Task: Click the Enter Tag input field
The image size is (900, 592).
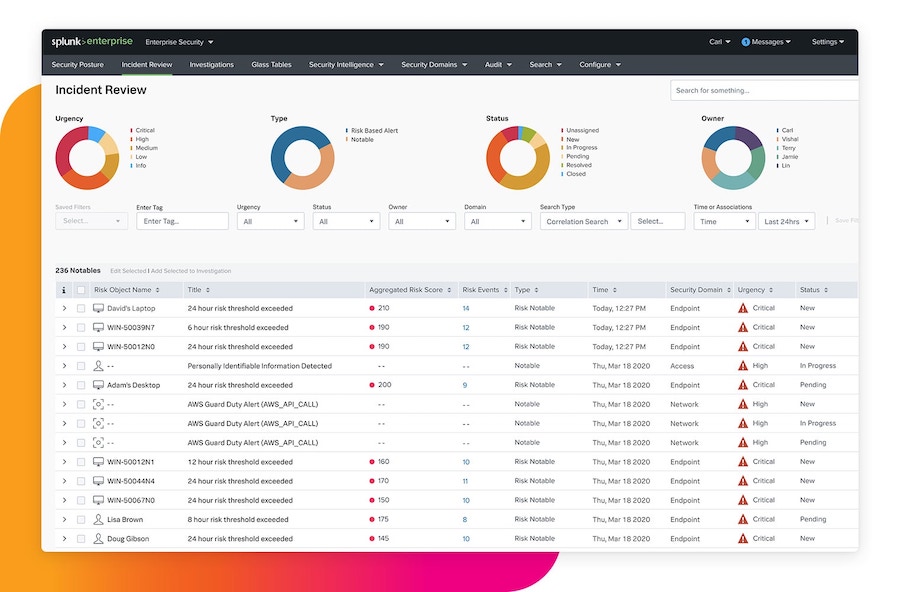Action: [x=182, y=221]
